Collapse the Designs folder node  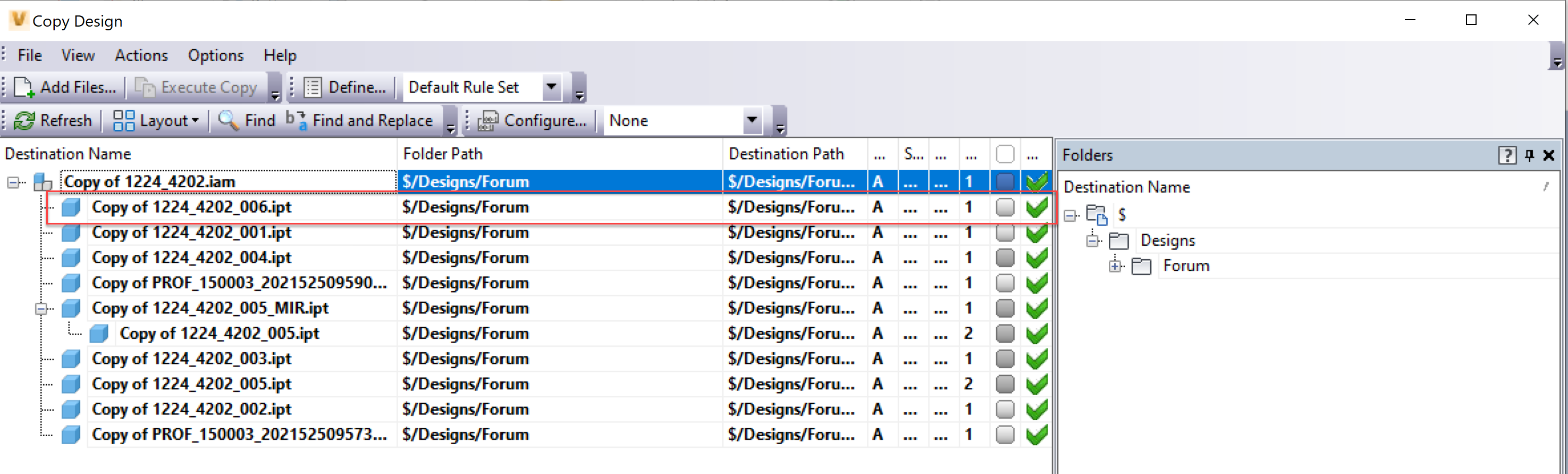tap(1093, 240)
